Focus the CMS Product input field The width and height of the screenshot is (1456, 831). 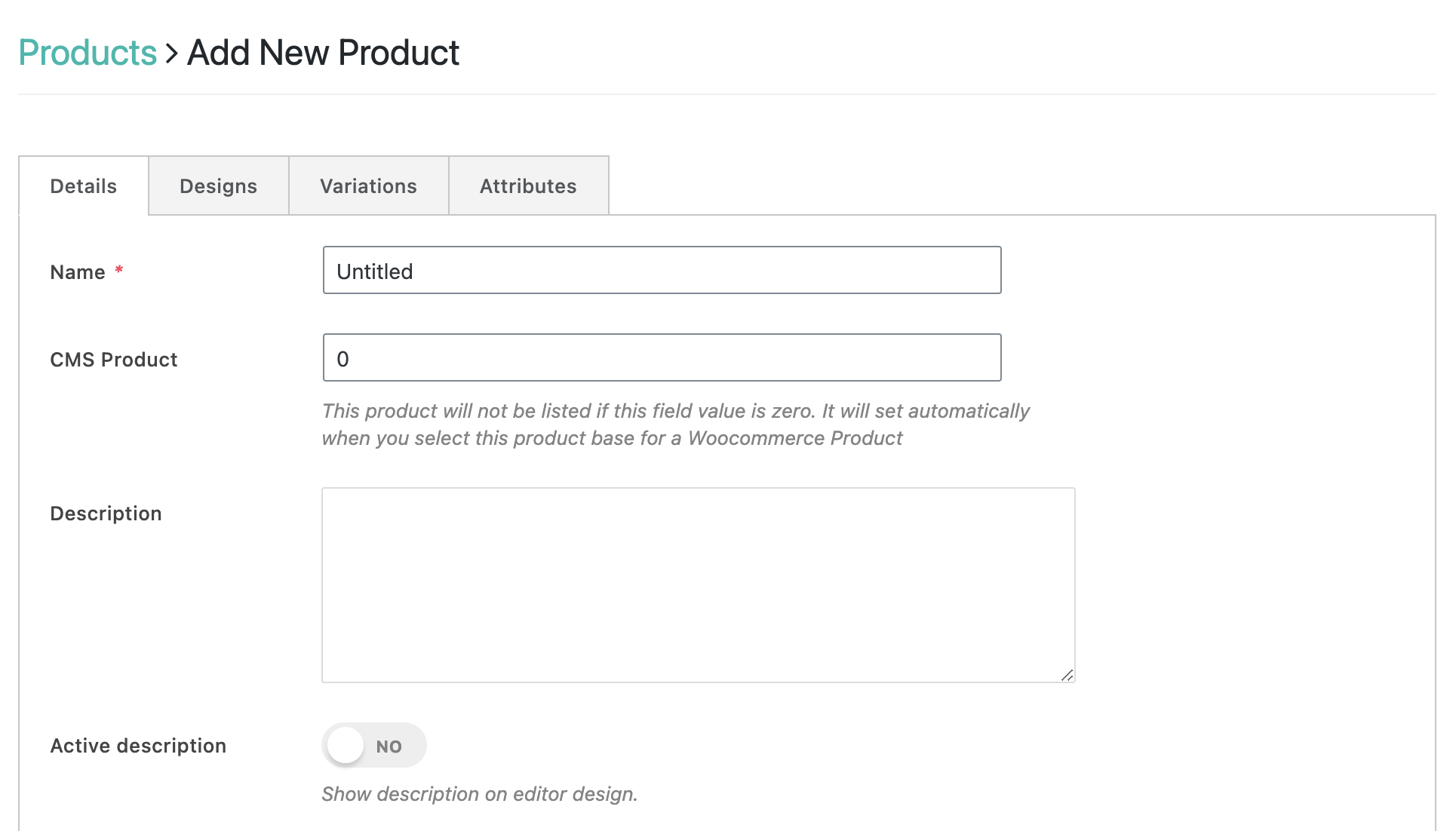[x=662, y=358]
